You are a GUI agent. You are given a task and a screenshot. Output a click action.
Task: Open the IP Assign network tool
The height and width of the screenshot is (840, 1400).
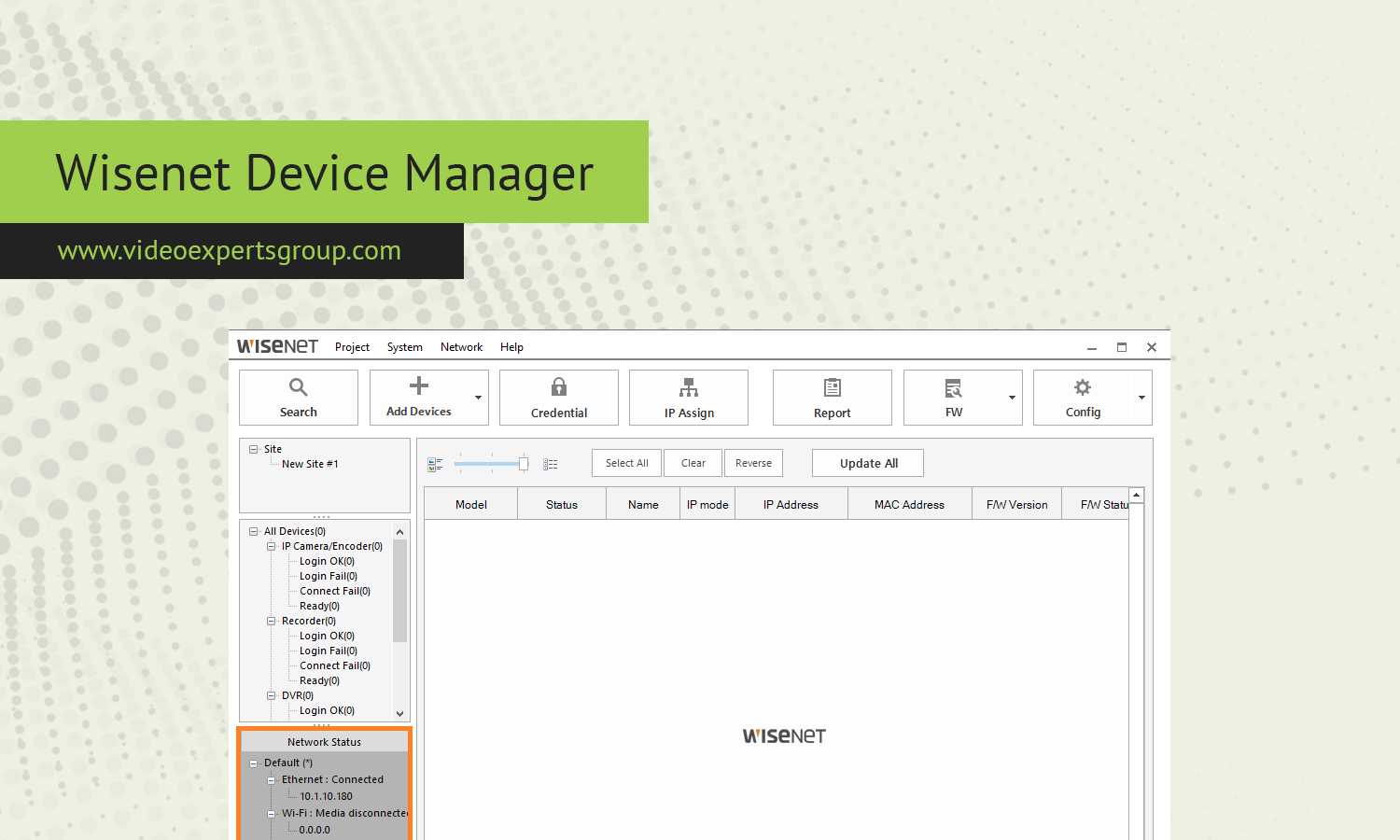click(689, 398)
